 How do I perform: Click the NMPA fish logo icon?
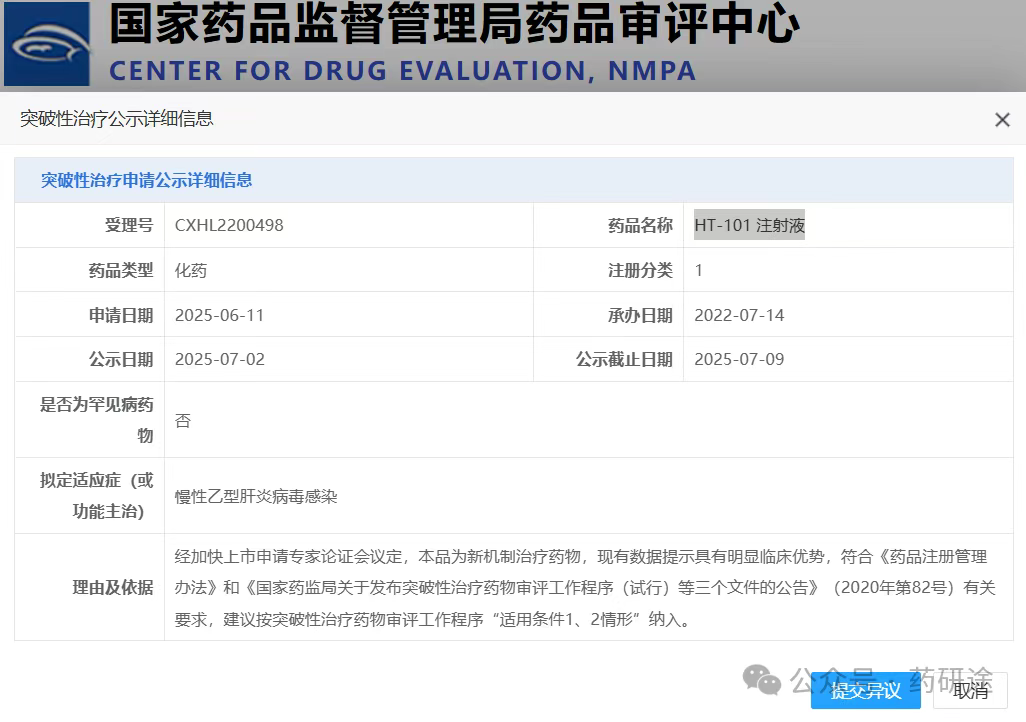pos(47,45)
